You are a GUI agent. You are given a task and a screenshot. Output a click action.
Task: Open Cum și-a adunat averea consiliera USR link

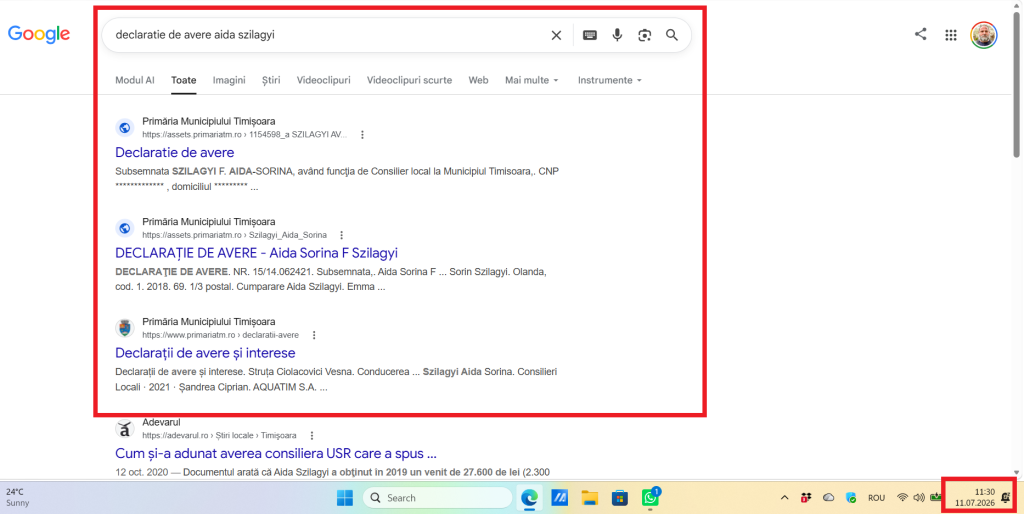click(x=276, y=453)
